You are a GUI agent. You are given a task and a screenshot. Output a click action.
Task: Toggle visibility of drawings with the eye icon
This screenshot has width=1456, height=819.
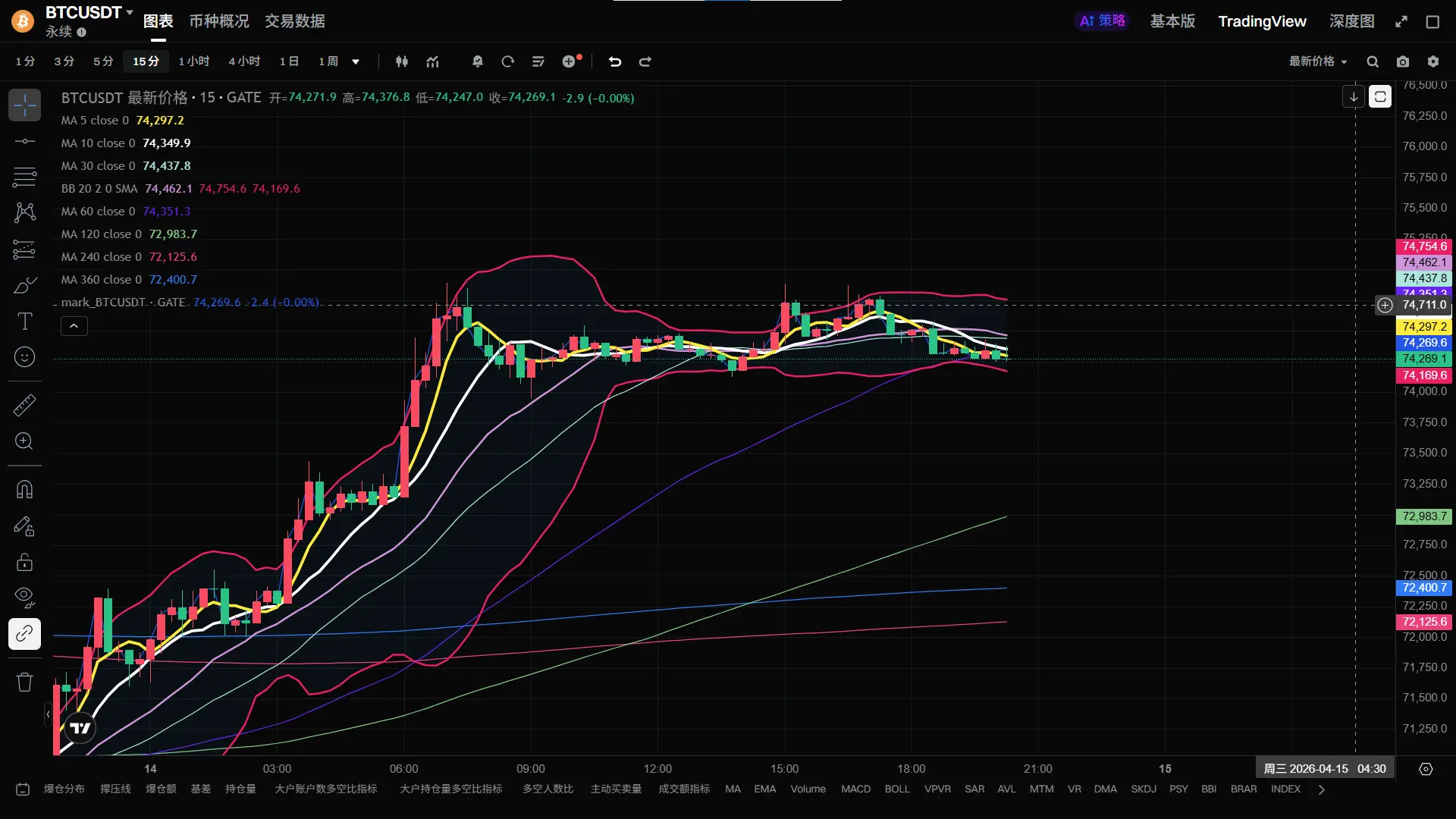(x=24, y=597)
